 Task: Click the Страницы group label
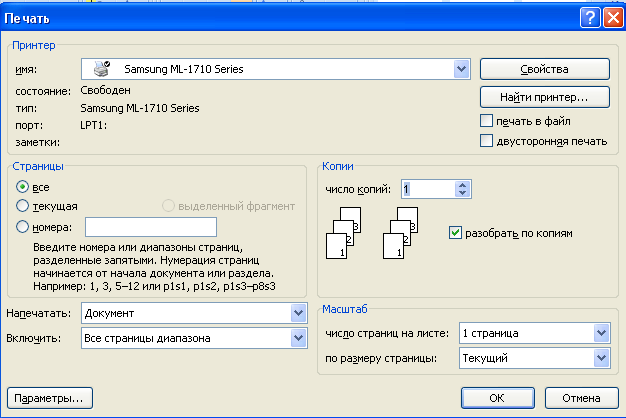tap(38, 166)
